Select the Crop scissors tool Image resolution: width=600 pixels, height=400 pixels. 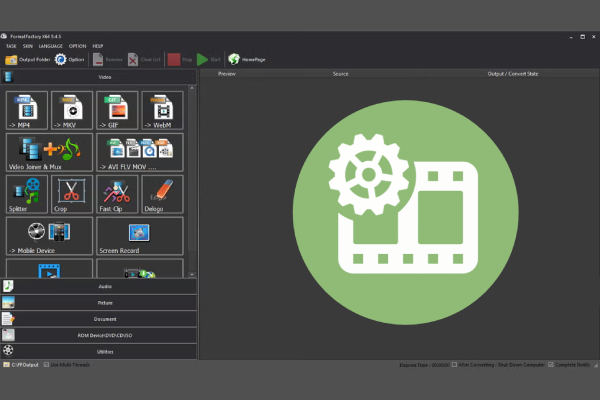coord(71,194)
